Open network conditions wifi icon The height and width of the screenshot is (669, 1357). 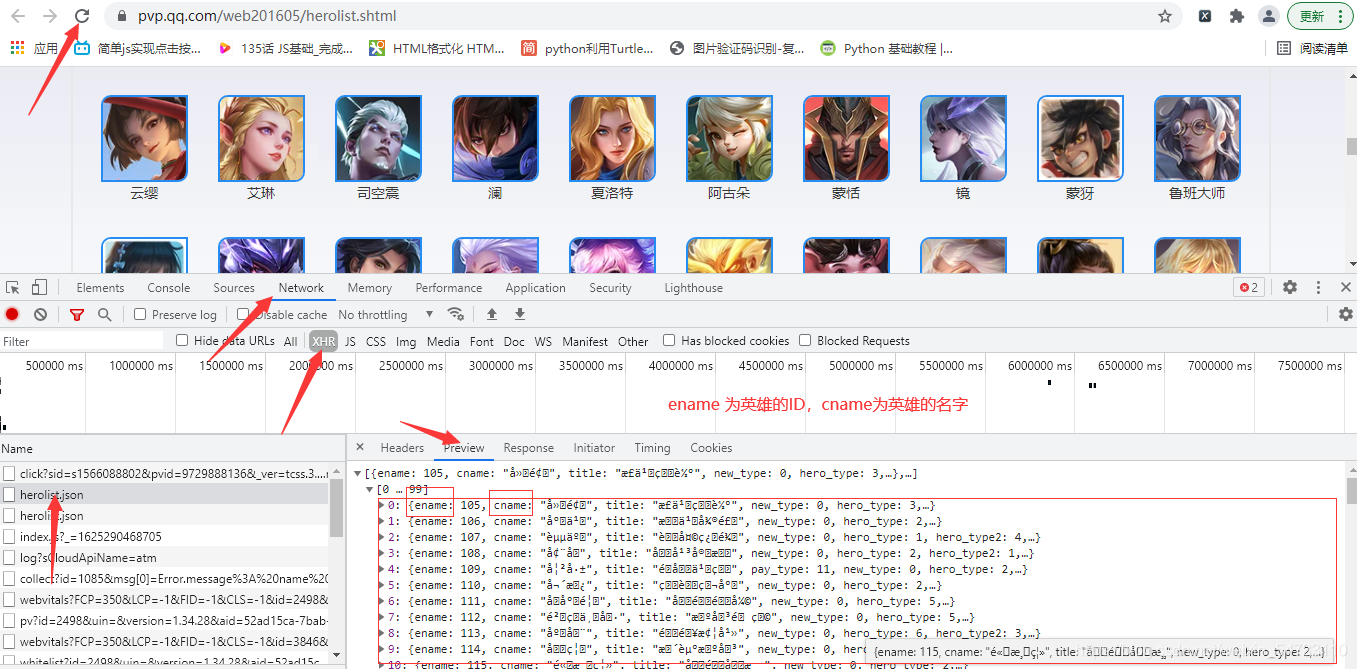(456, 314)
